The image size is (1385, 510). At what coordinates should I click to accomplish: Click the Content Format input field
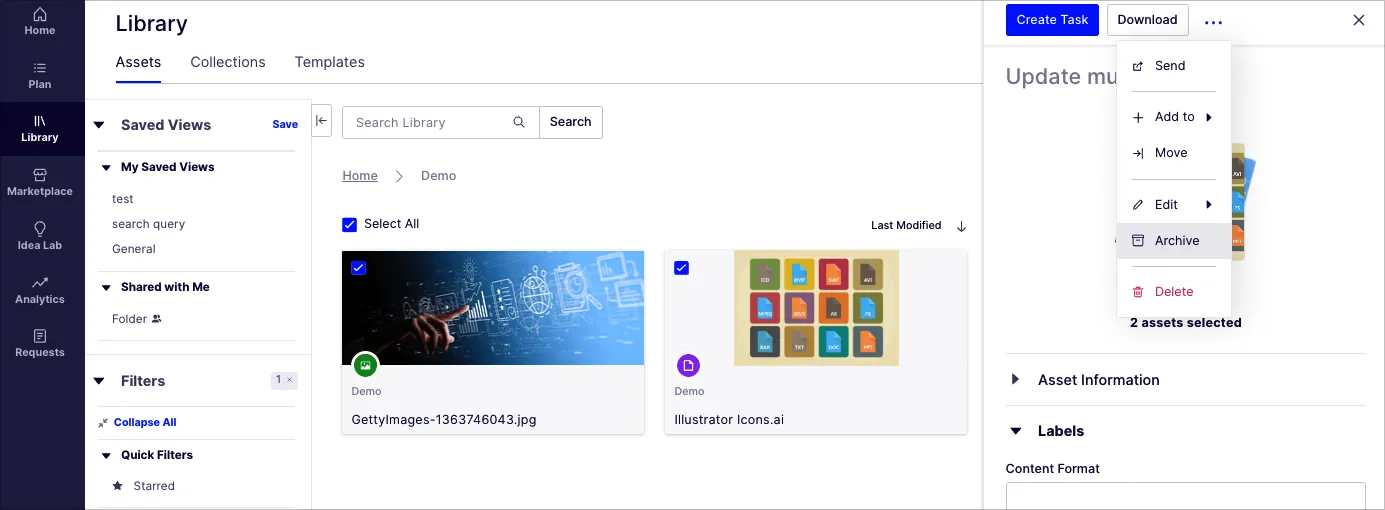click(1185, 496)
